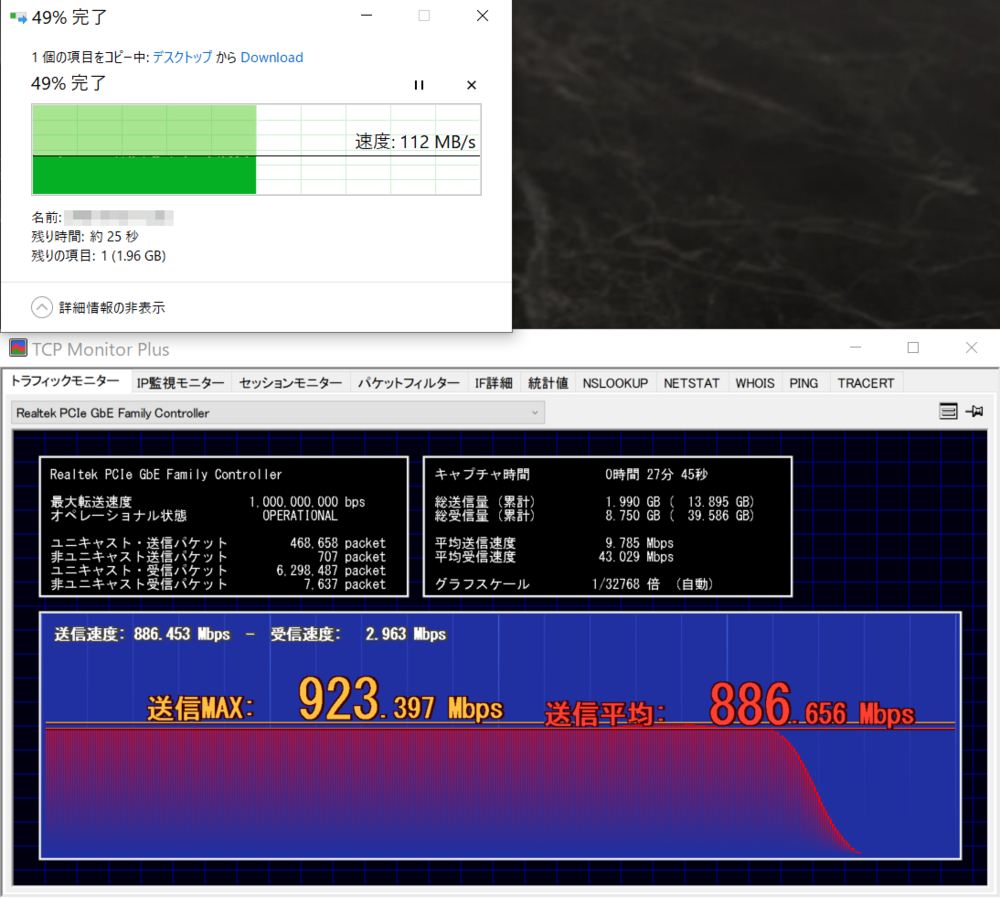Click the 平均受信速度 43.029 Mbps row
Image resolution: width=1000 pixels, height=898 pixels.
tap(554, 557)
